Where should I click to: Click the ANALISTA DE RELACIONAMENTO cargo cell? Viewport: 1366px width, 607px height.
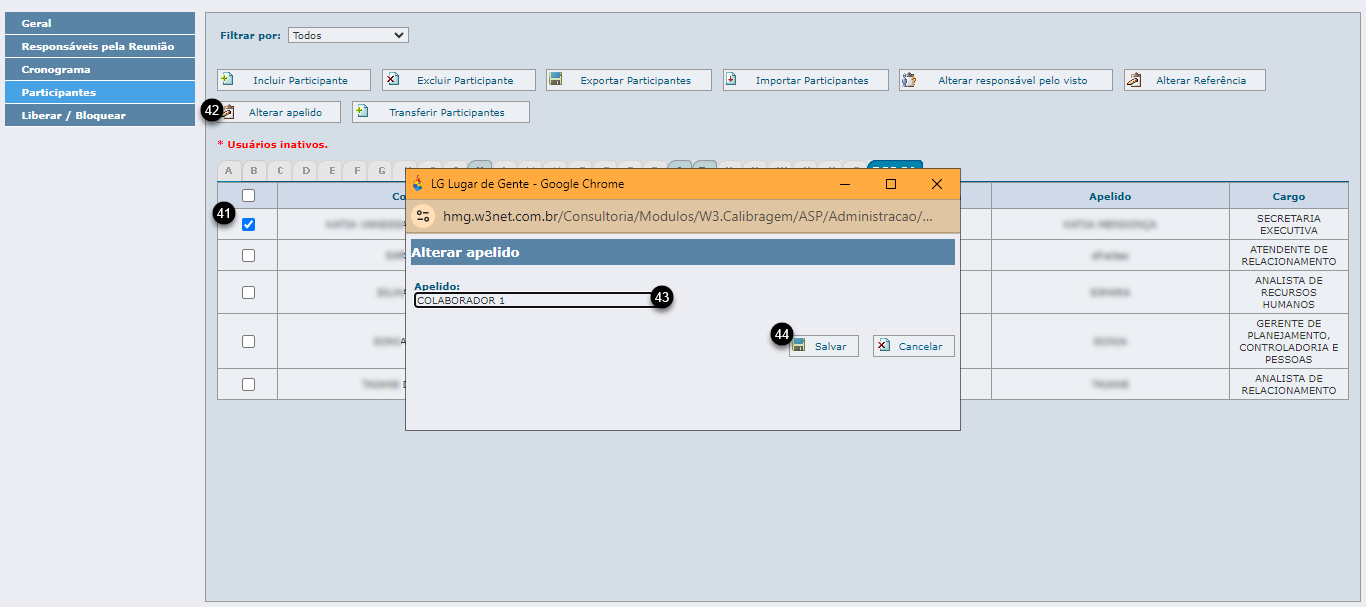tap(1289, 384)
